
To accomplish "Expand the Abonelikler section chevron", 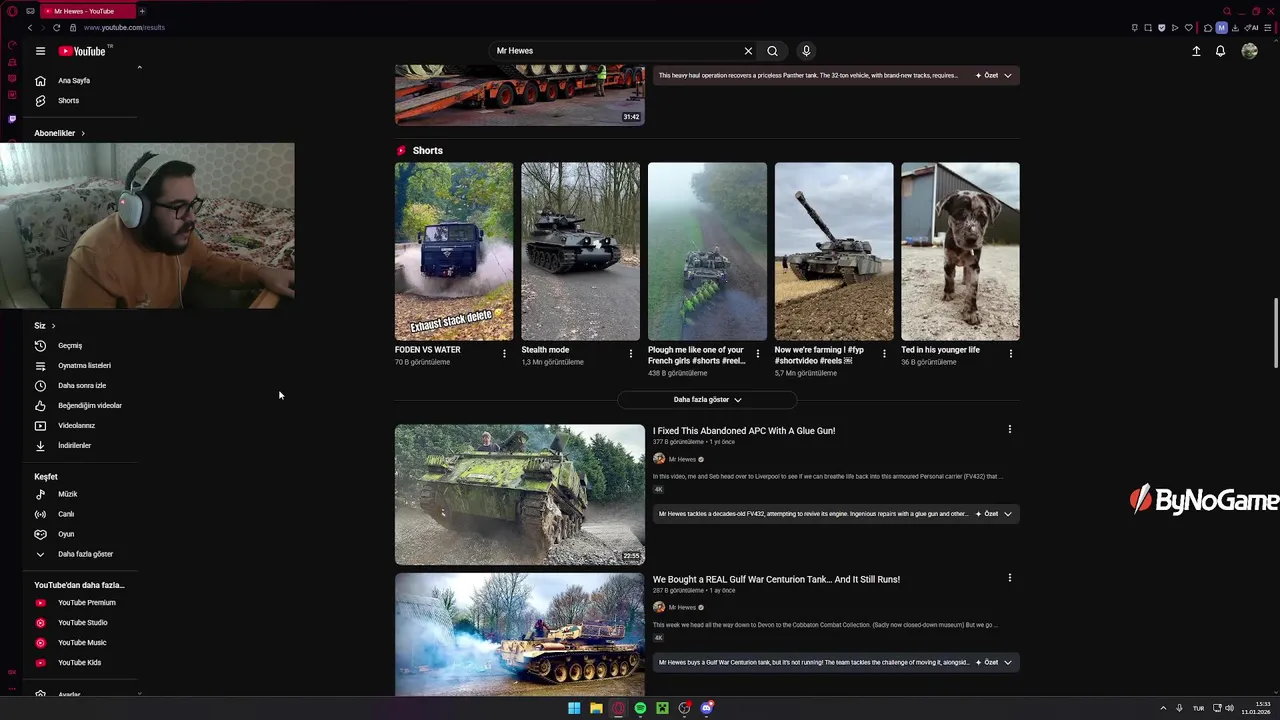I will pyautogui.click(x=83, y=133).
